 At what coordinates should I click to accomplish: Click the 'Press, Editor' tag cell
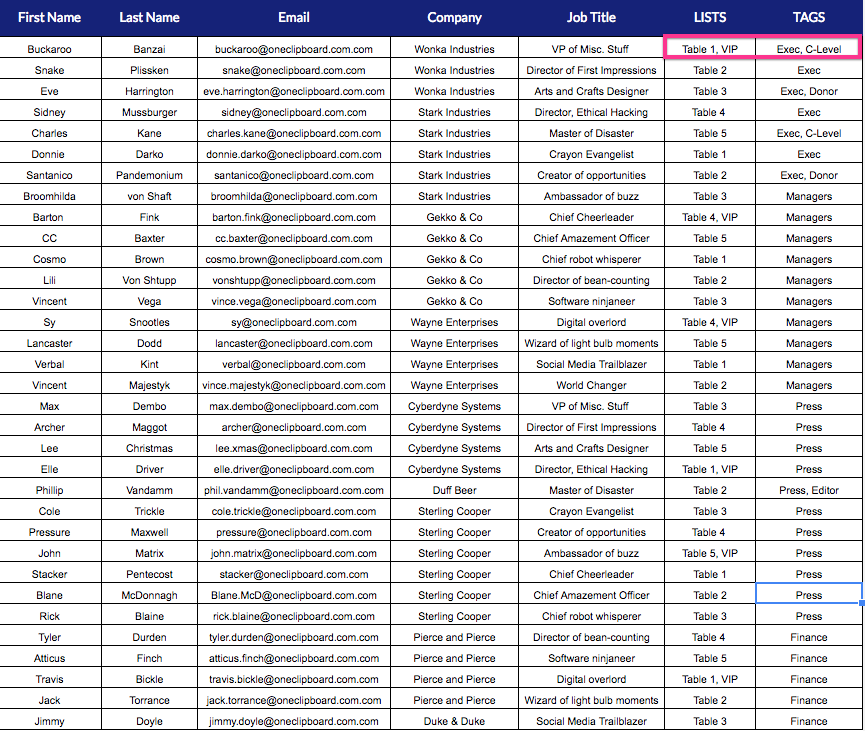809,489
